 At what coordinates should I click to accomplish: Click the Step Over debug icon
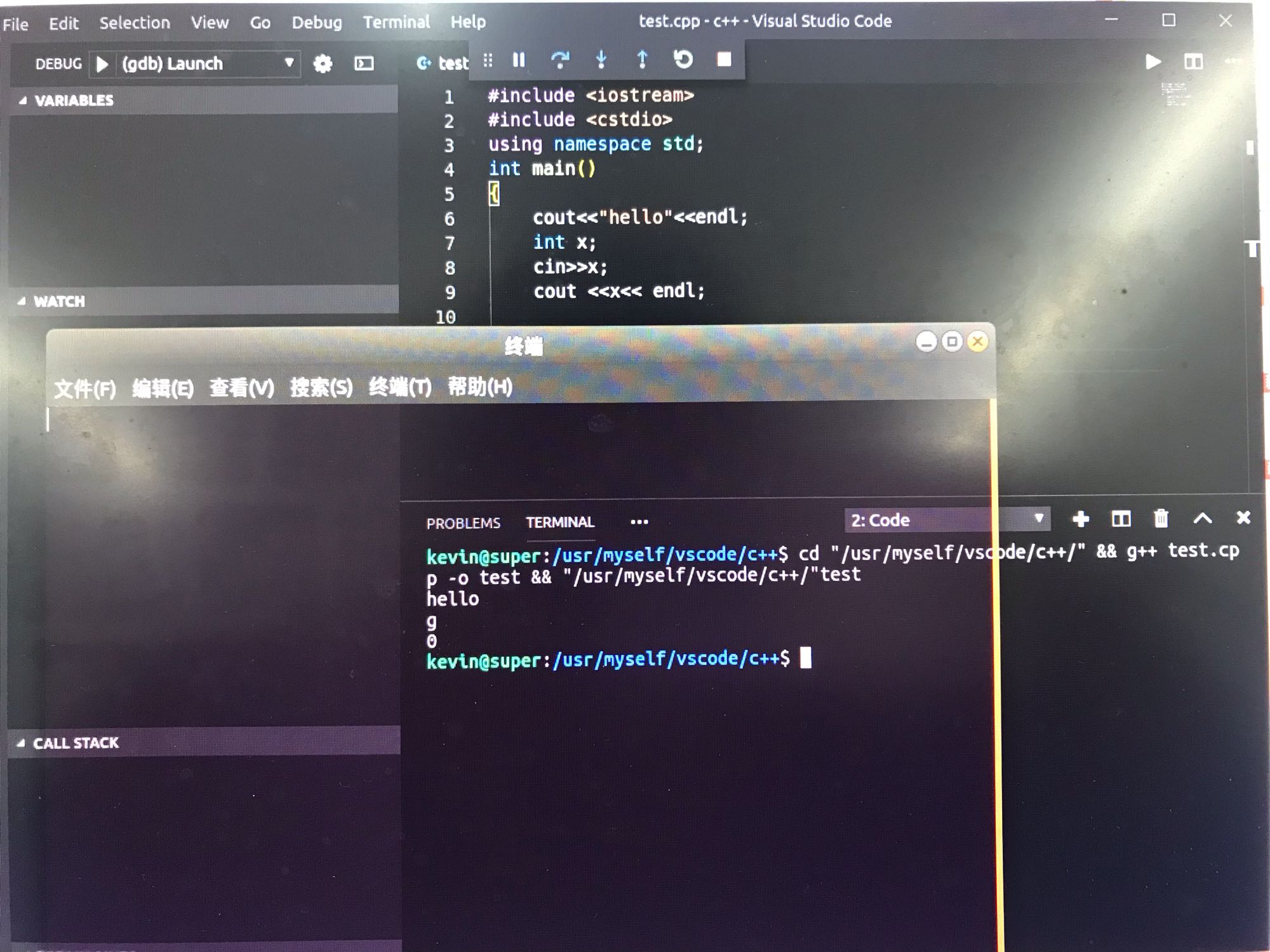coord(559,60)
